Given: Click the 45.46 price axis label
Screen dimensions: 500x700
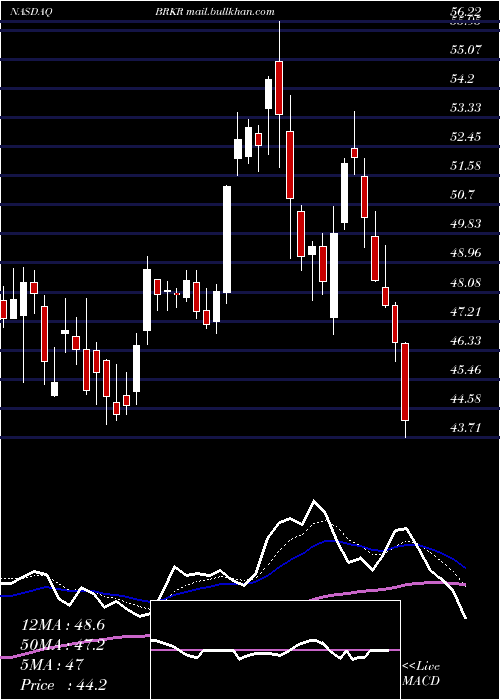Looking at the screenshot, I should [466, 370].
